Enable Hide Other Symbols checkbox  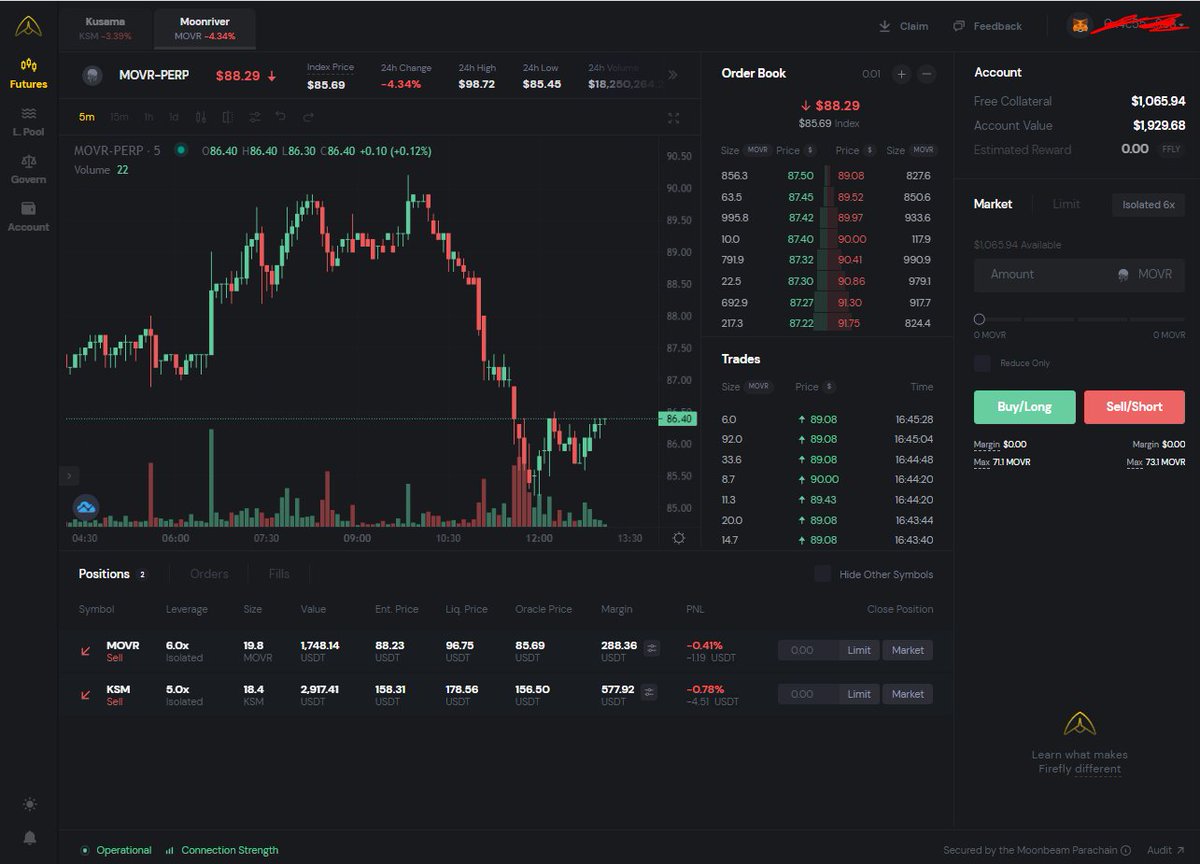(x=822, y=574)
